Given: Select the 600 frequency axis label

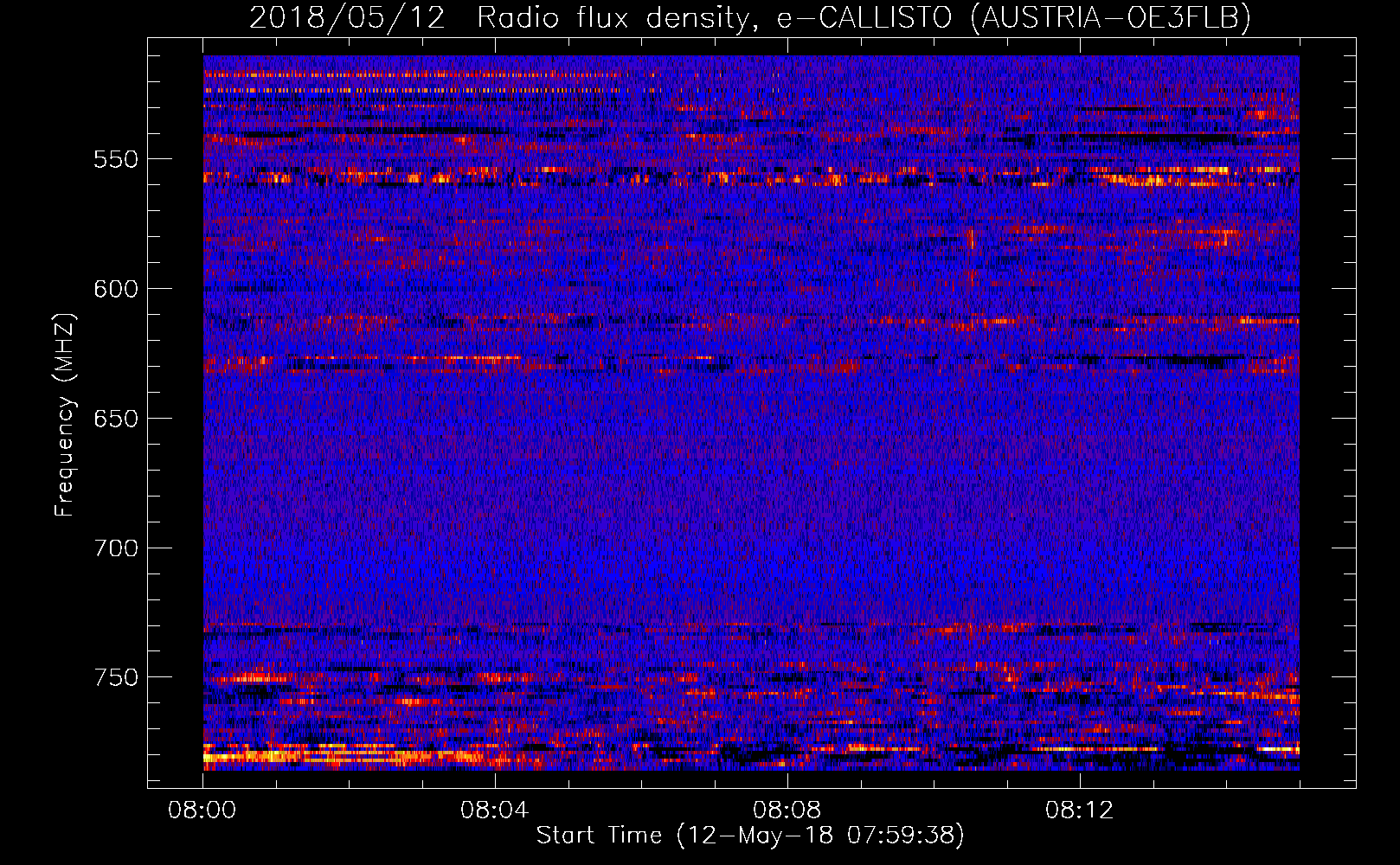Looking at the screenshot, I should [116, 289].
